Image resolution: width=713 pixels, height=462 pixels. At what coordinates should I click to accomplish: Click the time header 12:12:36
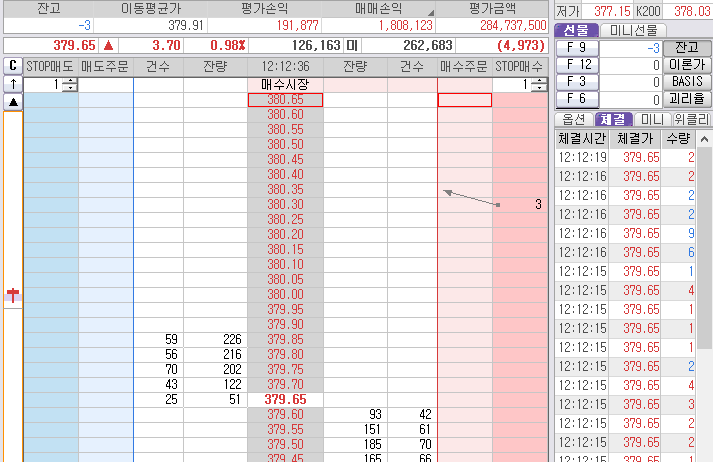click(285, 67)
